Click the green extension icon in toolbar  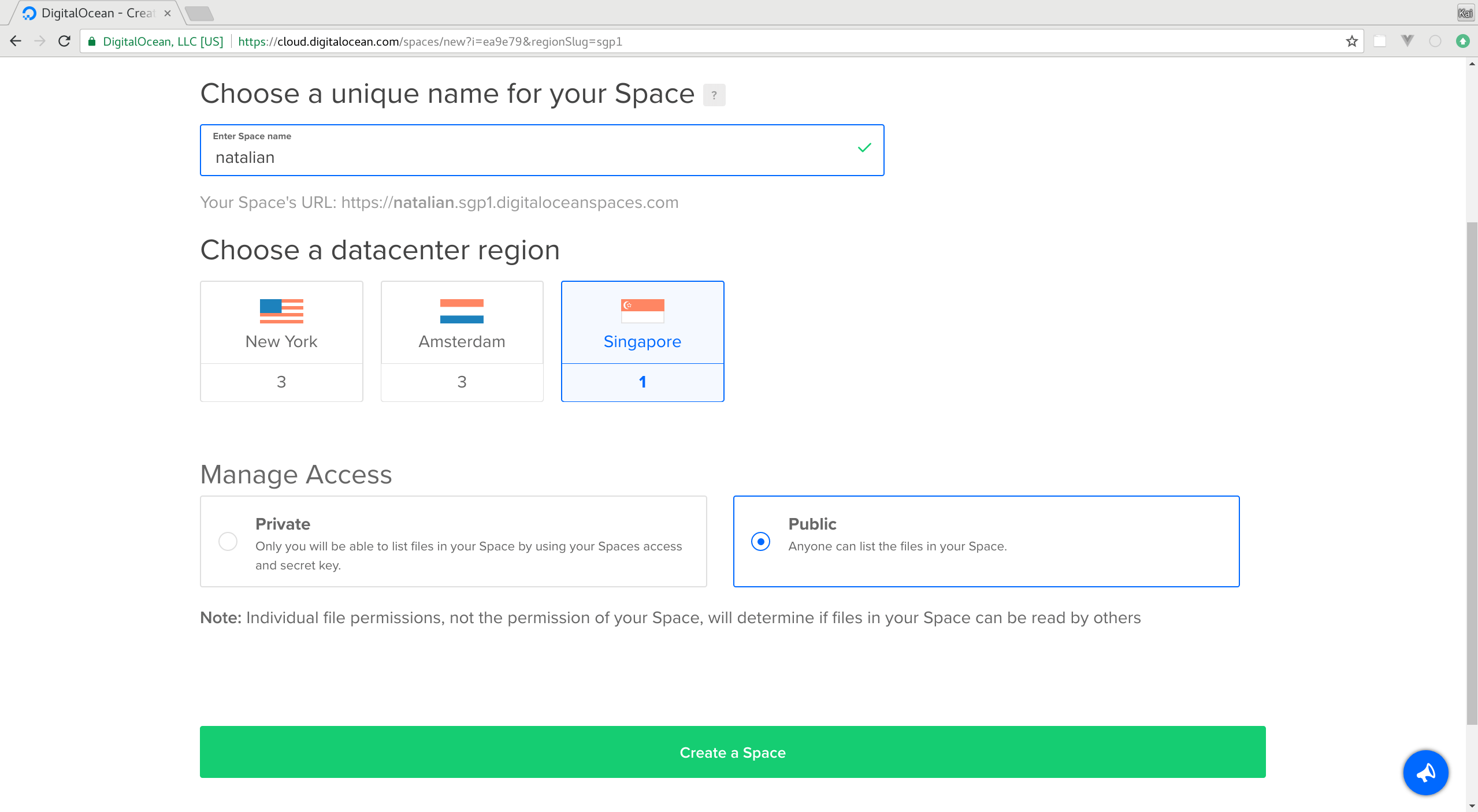coord(1463,41)
